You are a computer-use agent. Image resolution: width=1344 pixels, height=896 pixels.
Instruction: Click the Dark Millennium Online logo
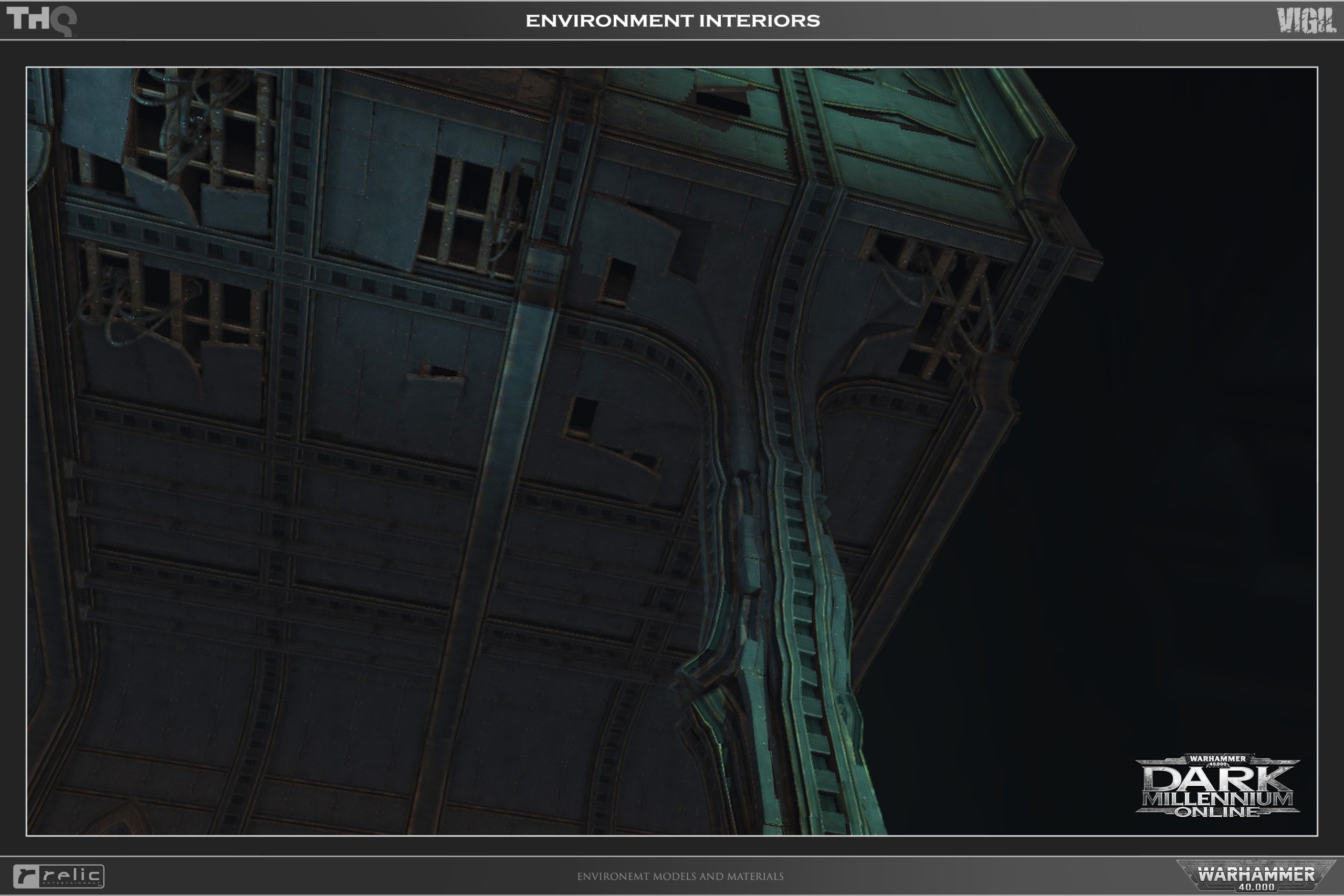[1217, 786]
